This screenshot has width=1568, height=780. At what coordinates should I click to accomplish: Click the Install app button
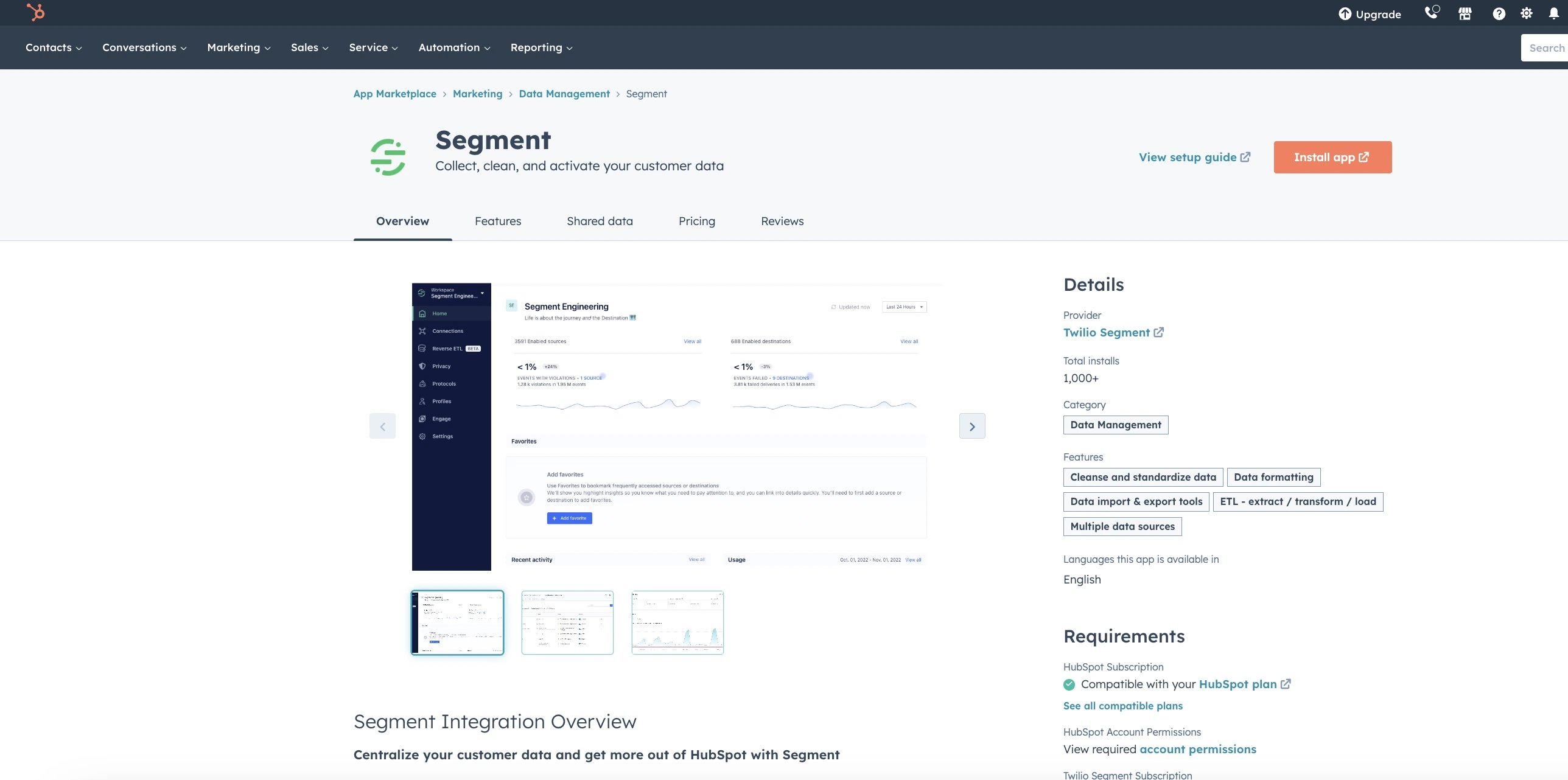pyautogui.click(x=1332, y=157)
